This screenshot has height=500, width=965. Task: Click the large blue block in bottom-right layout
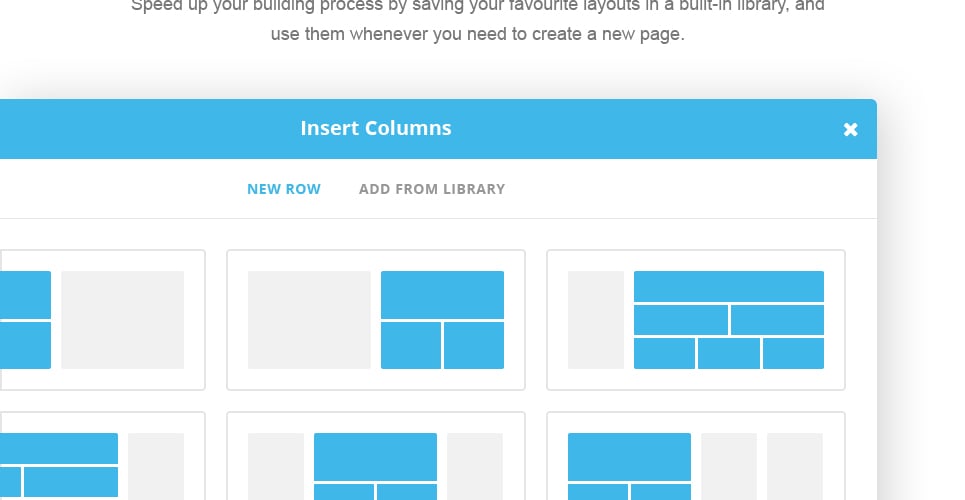click(x=629, y=456)
